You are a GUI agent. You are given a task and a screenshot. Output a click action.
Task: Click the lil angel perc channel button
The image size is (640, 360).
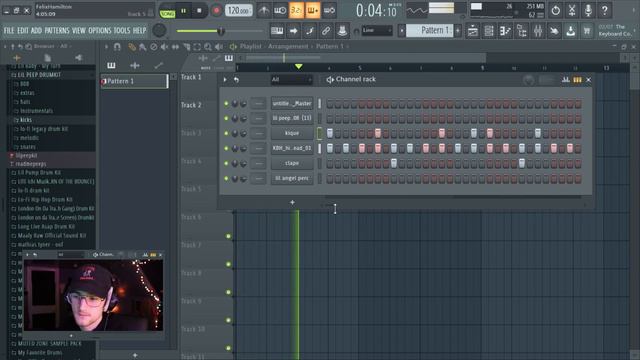click(292, 178)
